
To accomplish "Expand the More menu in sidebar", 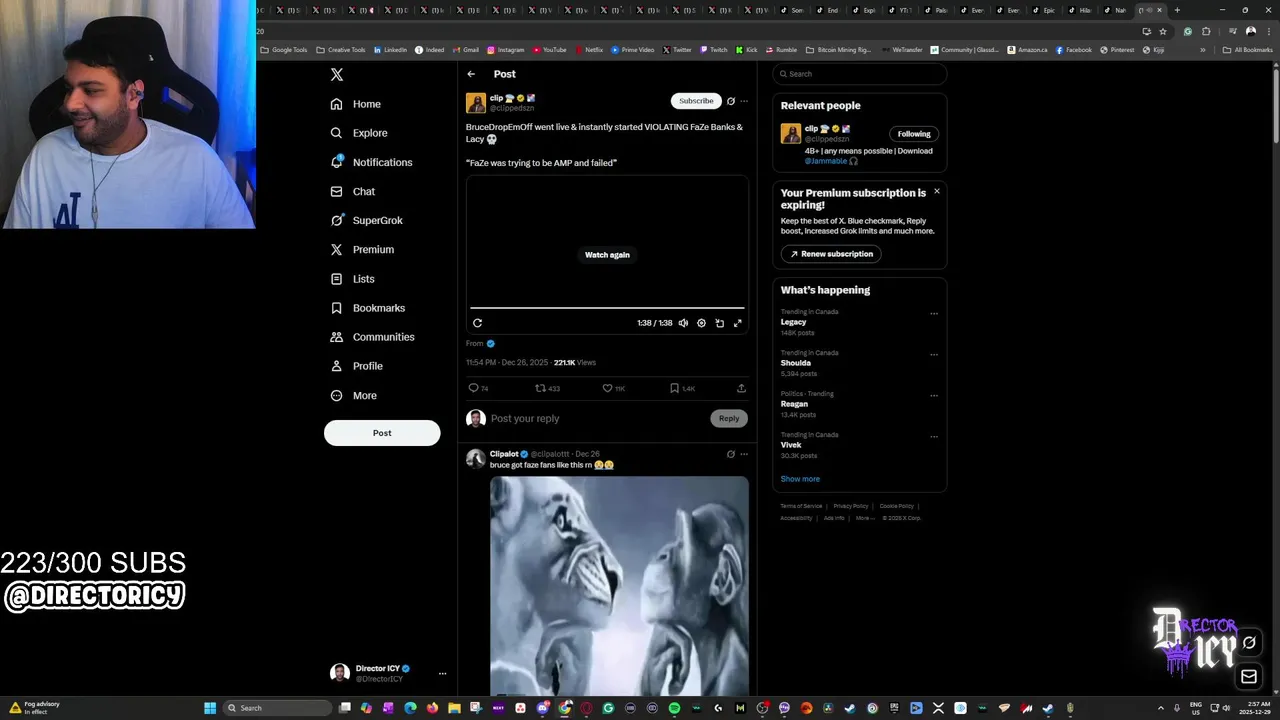I will point(353,395).
